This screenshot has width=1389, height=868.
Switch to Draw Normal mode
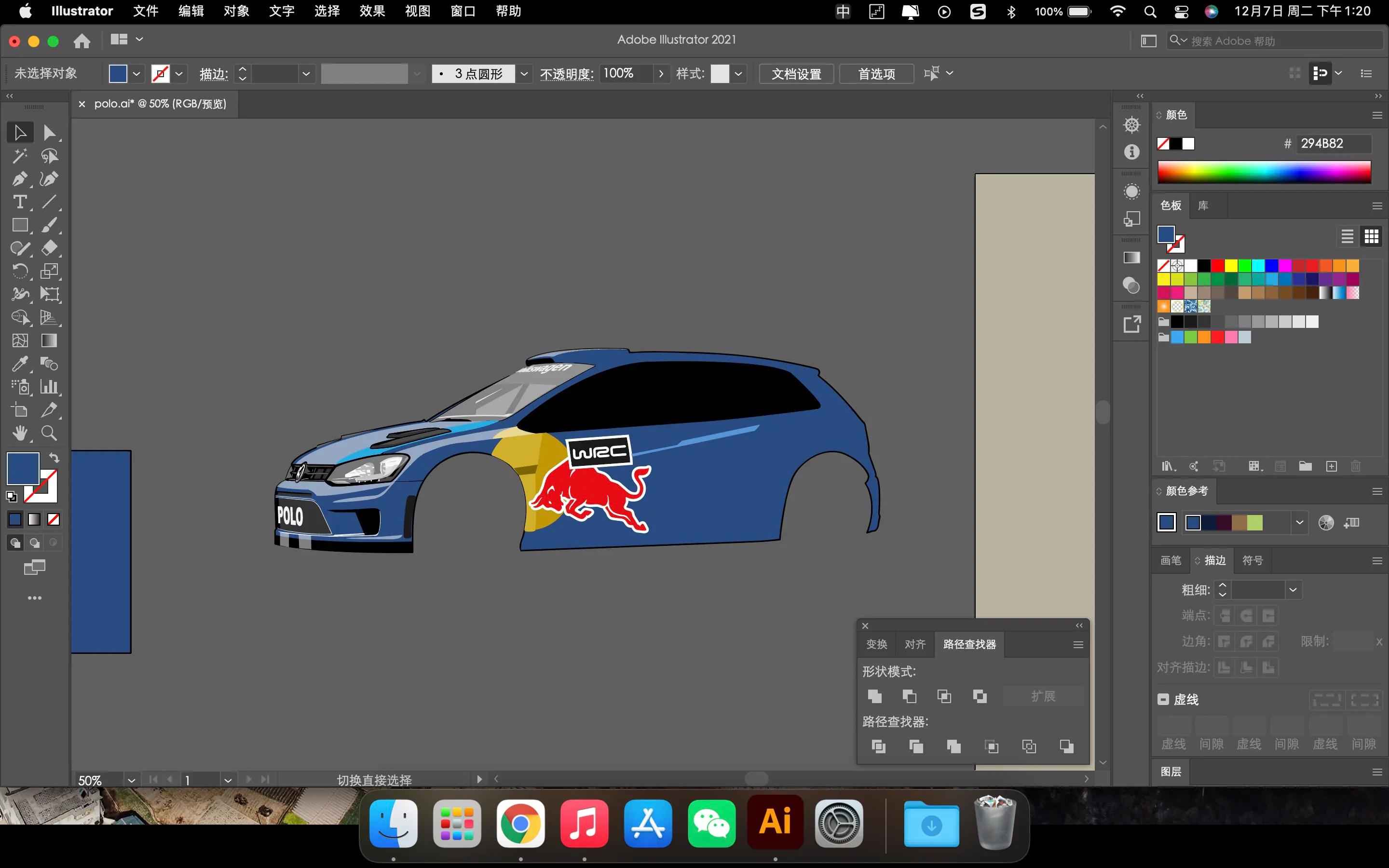[x=15, y=542]
